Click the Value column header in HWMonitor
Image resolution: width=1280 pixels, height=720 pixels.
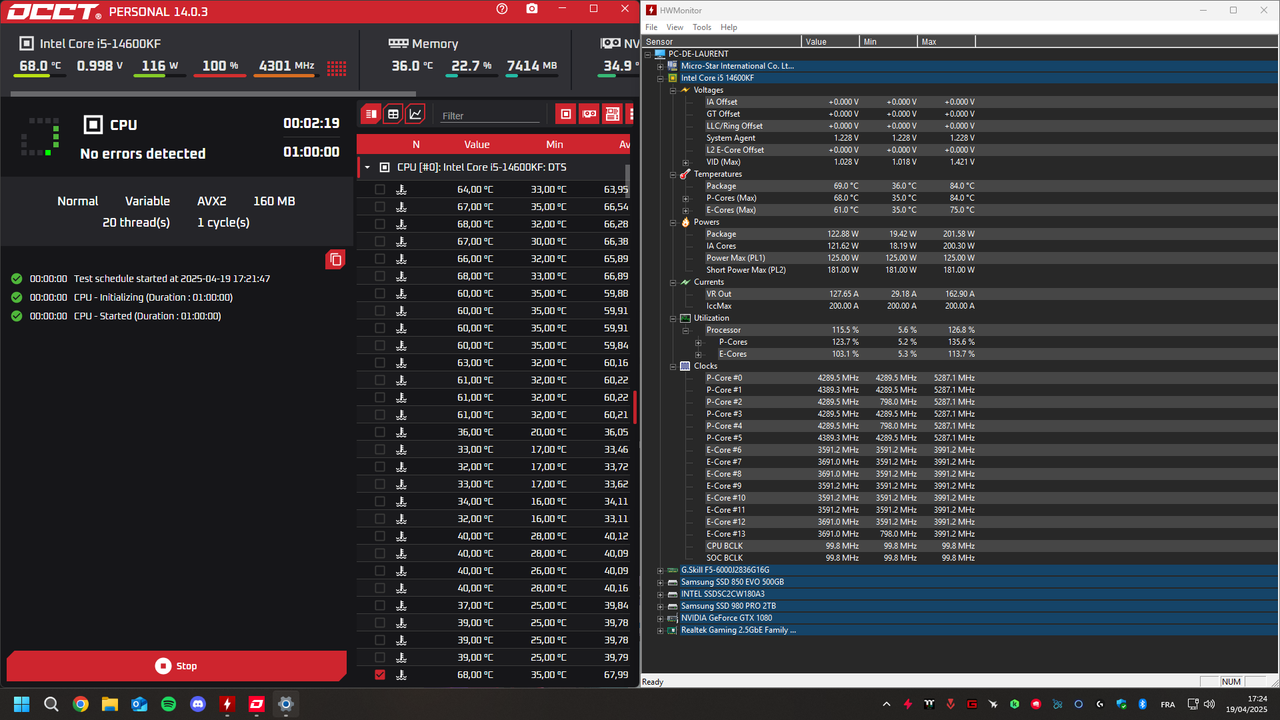[830, 42]
